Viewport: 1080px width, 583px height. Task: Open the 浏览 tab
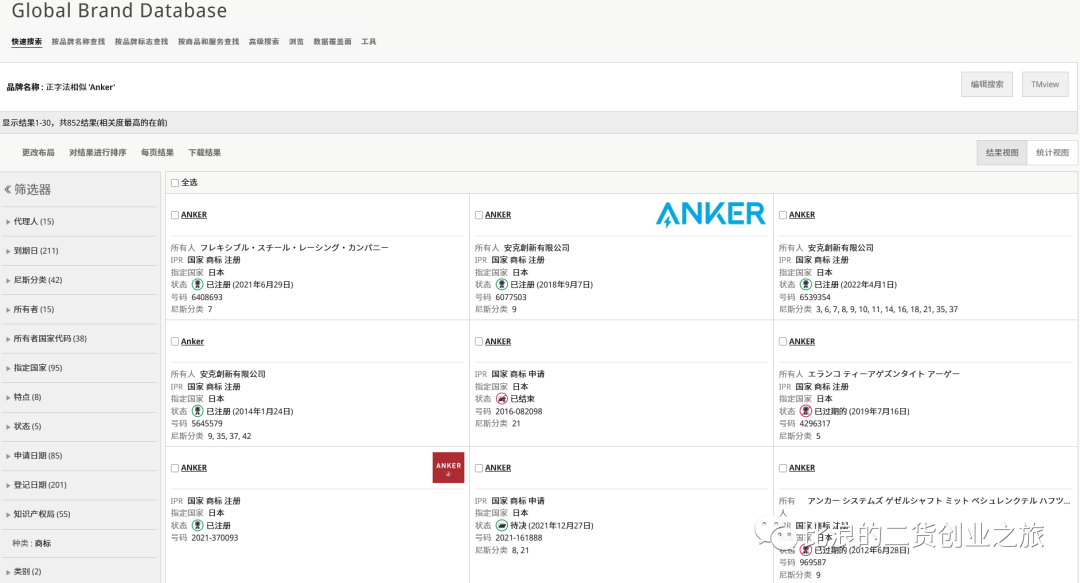(296, 41)
